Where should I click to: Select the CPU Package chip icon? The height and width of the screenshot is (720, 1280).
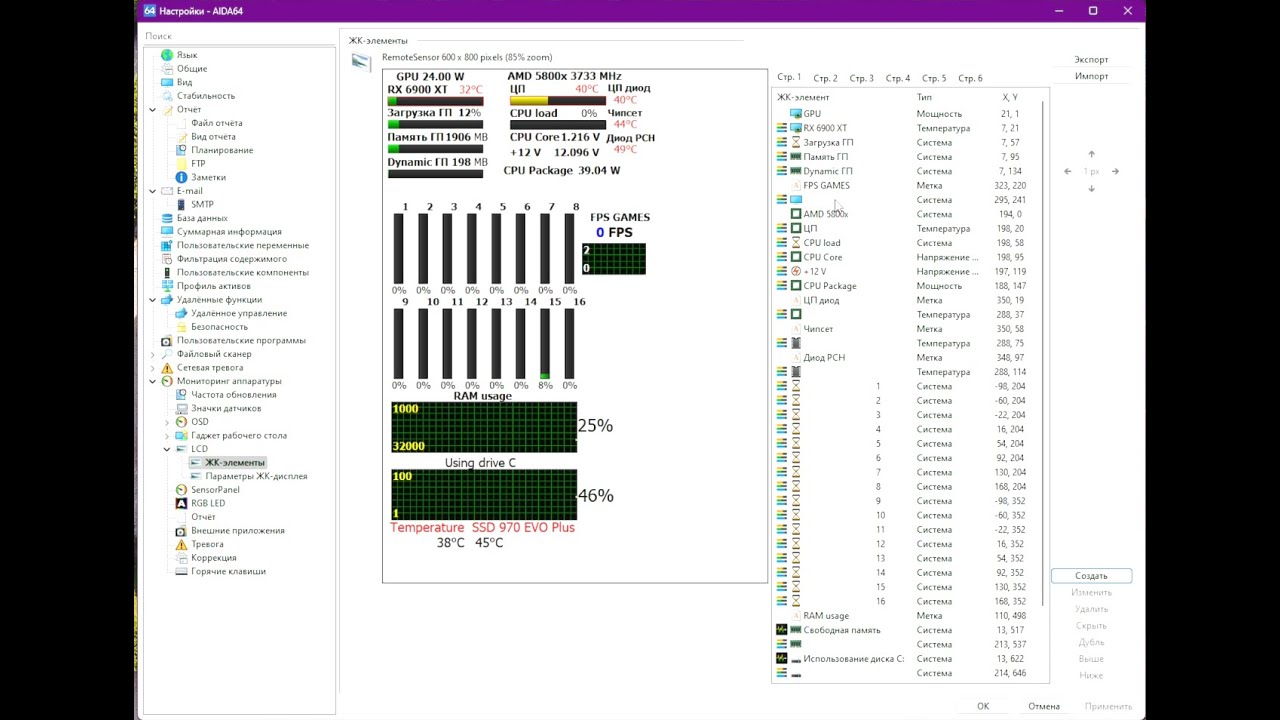[796, 286]
